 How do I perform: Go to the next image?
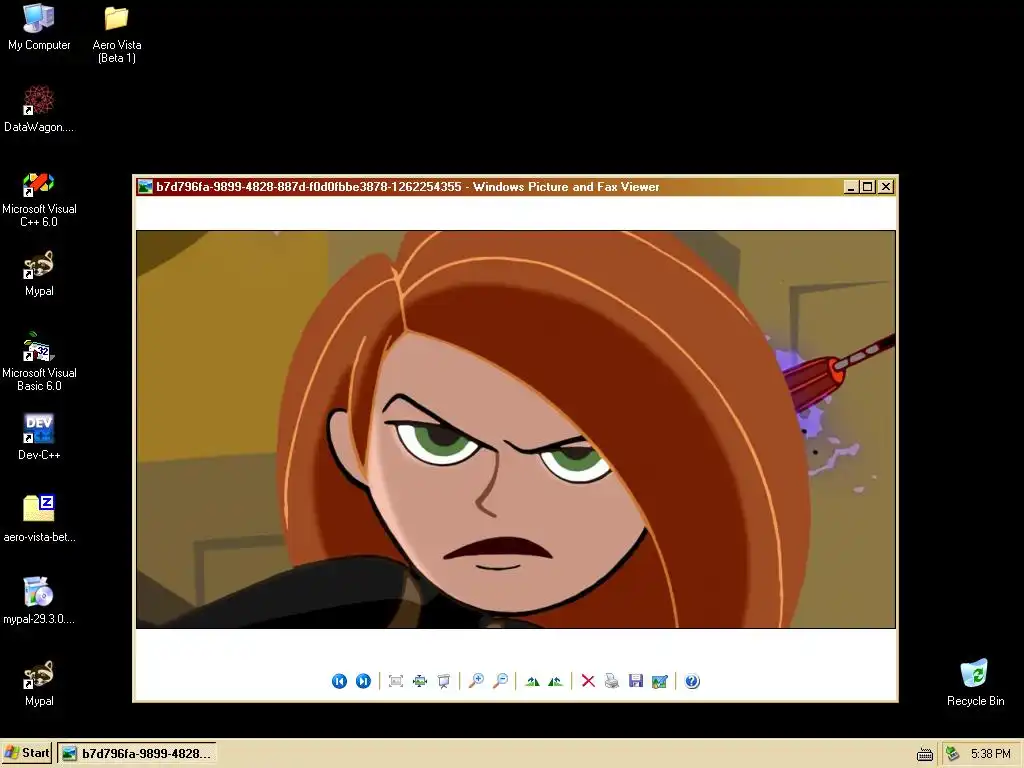[363, 681]
